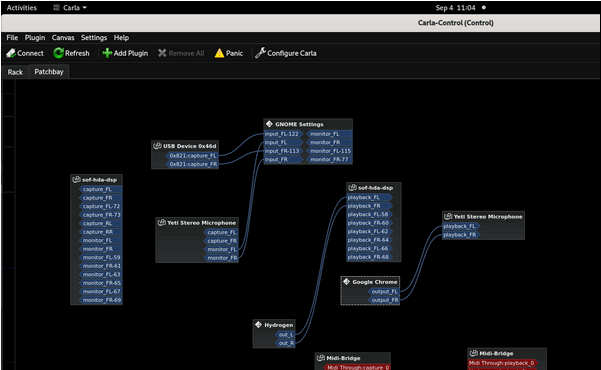Select GNOME Settings input_FL-122 port

(283, 134)
